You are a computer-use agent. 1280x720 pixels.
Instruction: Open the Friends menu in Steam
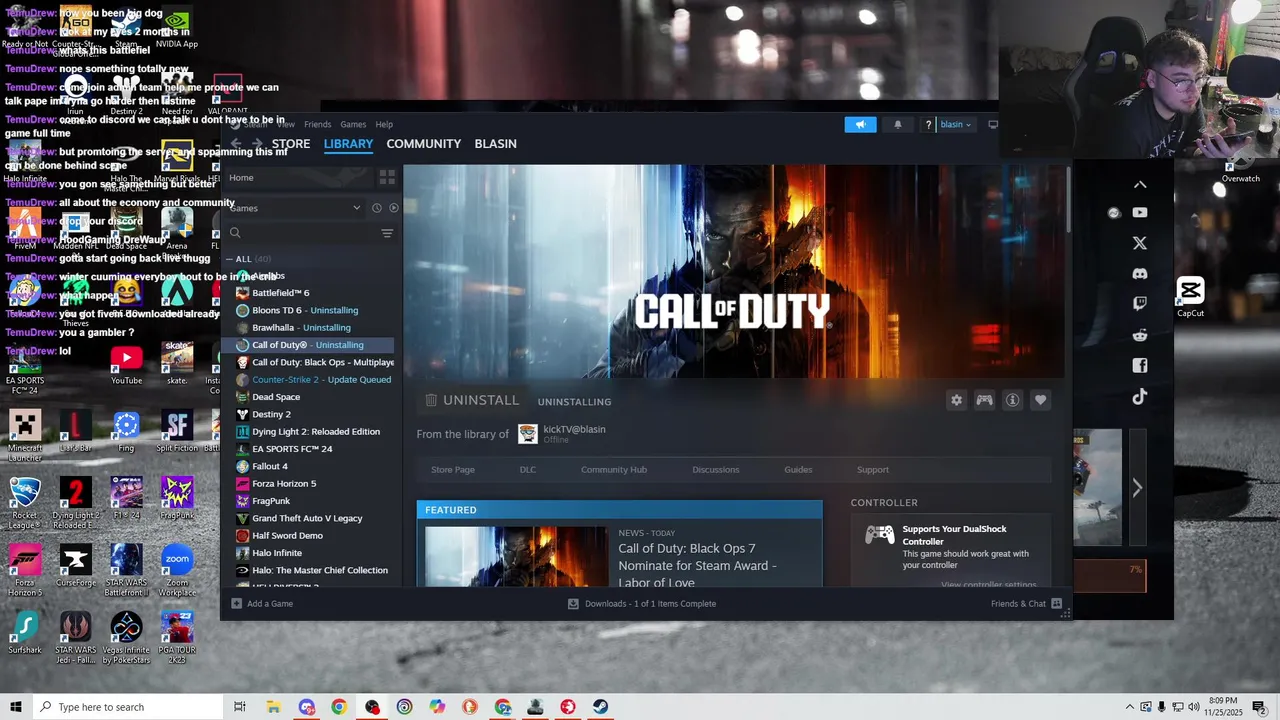pyautogui.click(x=317, y=125)
